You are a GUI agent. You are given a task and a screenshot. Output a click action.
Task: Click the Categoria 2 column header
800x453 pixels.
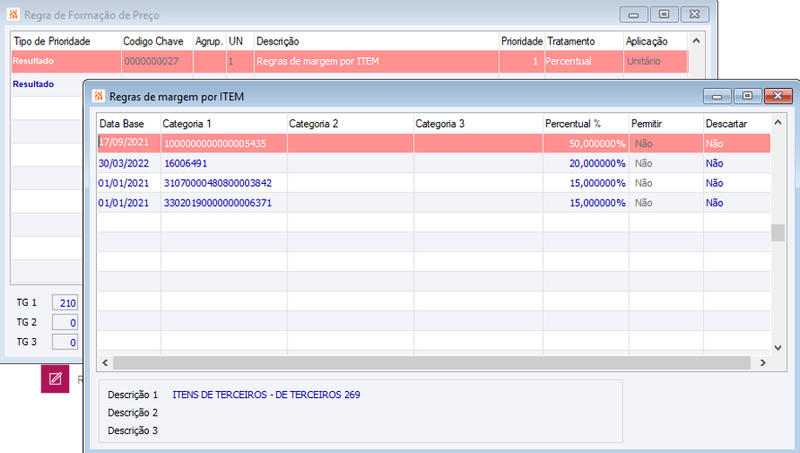point(351,123)
